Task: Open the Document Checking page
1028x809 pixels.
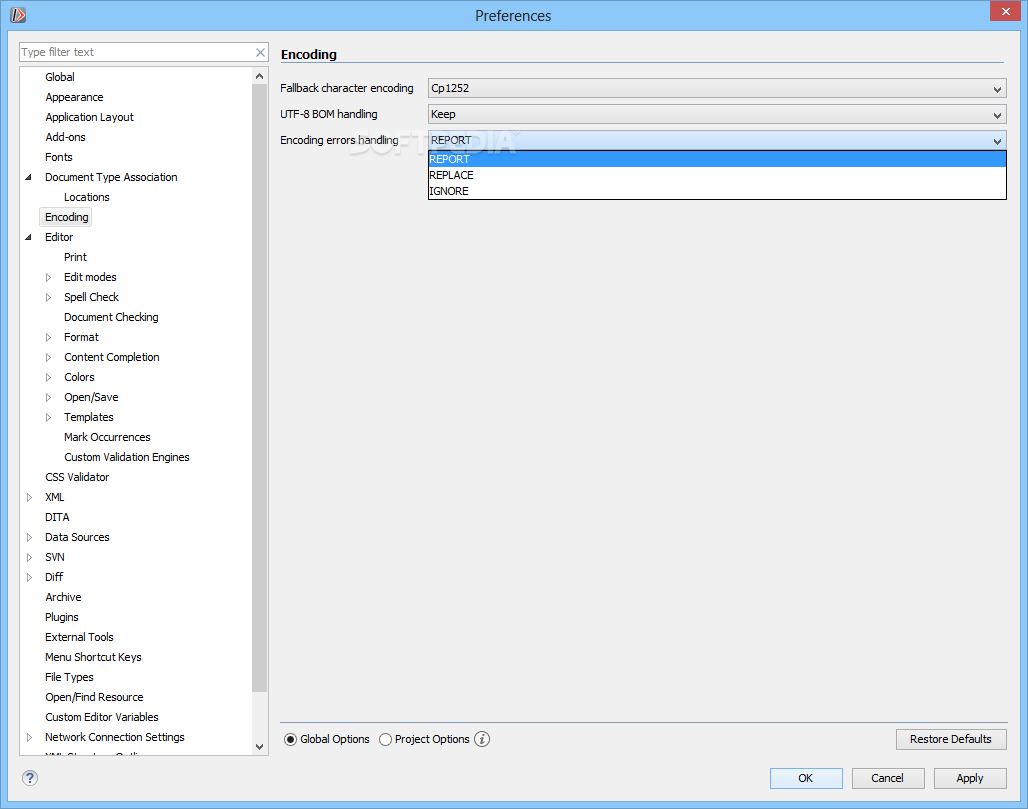Action: 111,317
